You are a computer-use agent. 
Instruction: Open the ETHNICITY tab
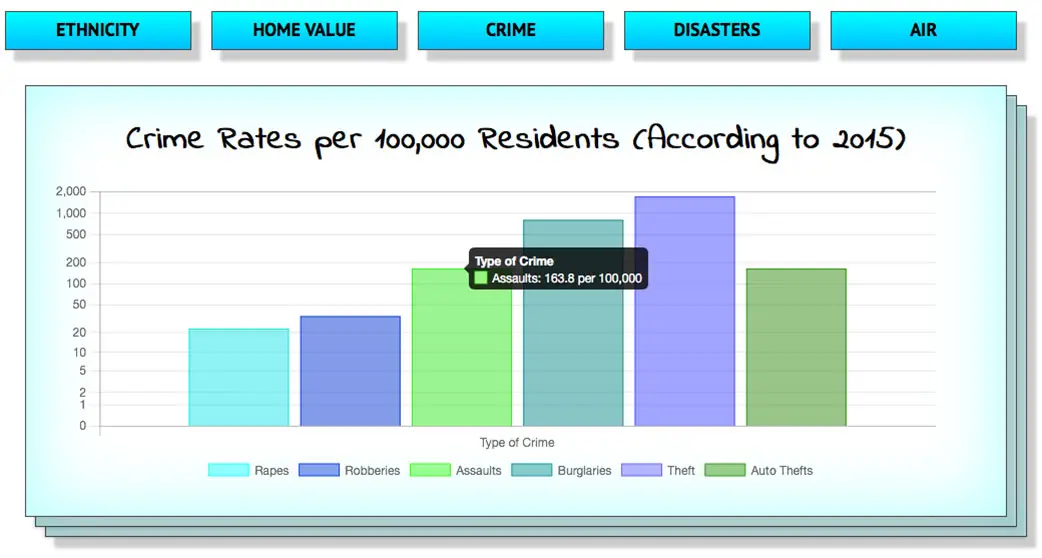(x=98, y=30)
